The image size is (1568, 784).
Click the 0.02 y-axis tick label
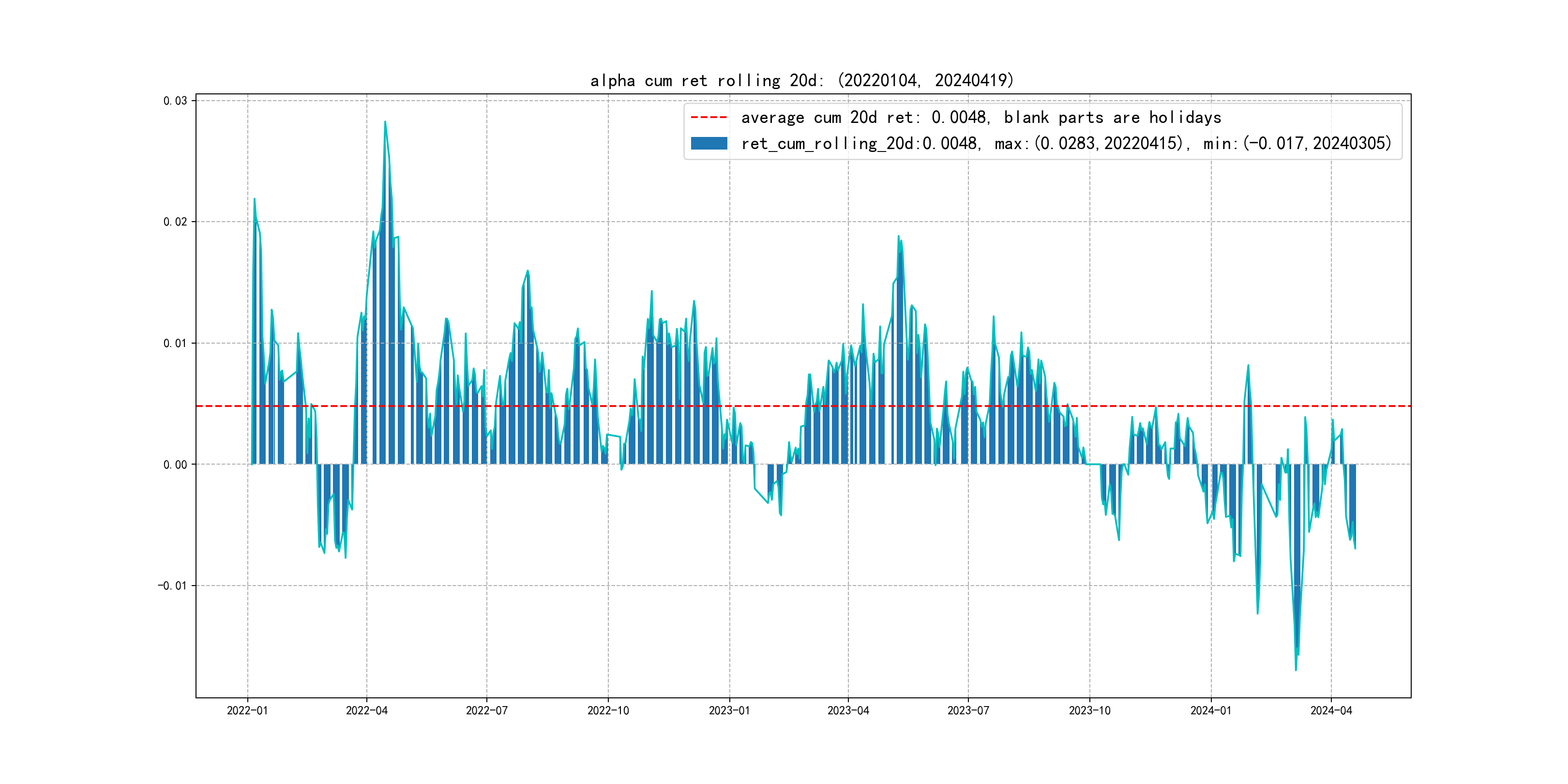(175, 222)
